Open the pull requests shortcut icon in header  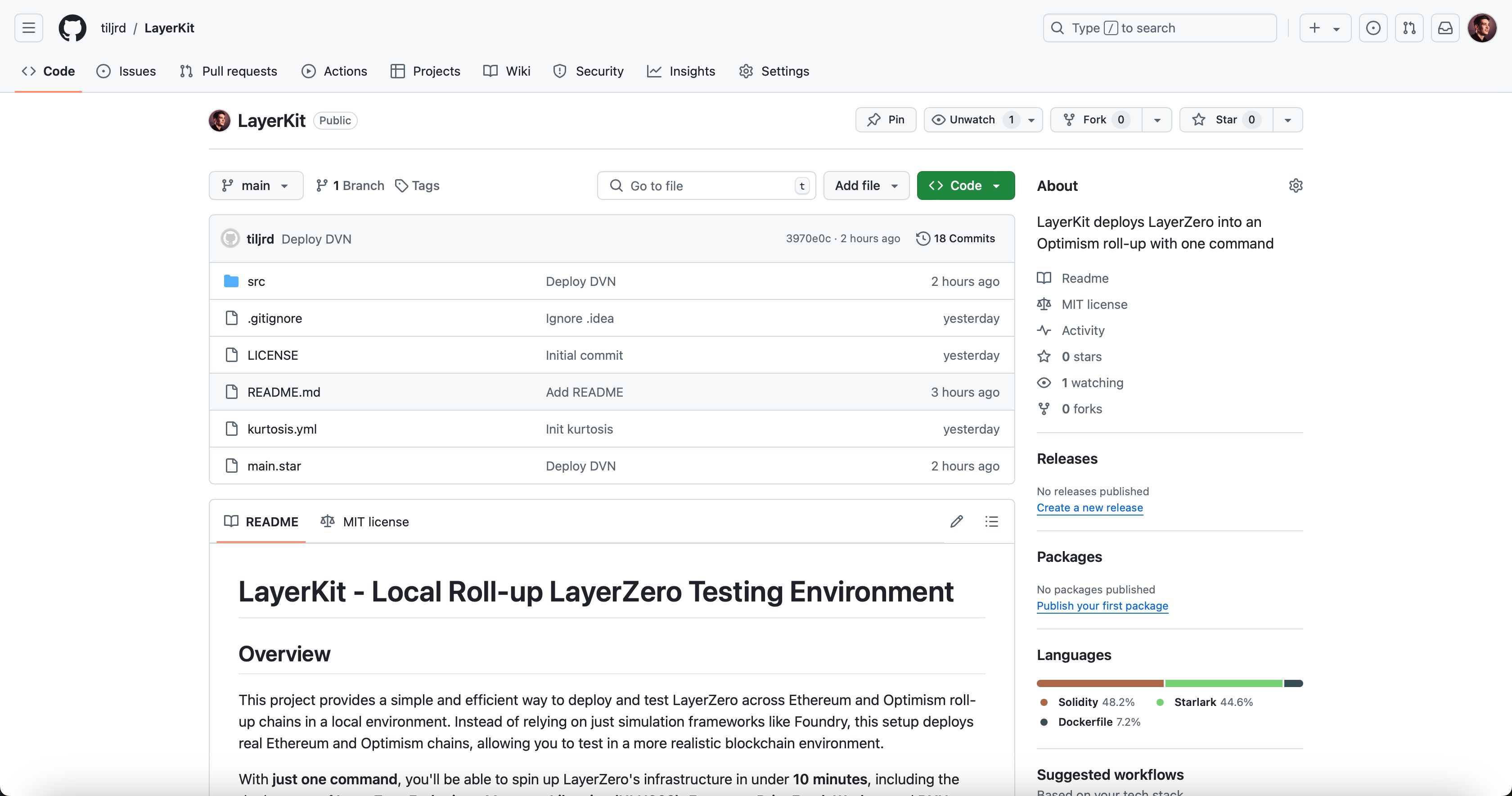click(1408, 27)
